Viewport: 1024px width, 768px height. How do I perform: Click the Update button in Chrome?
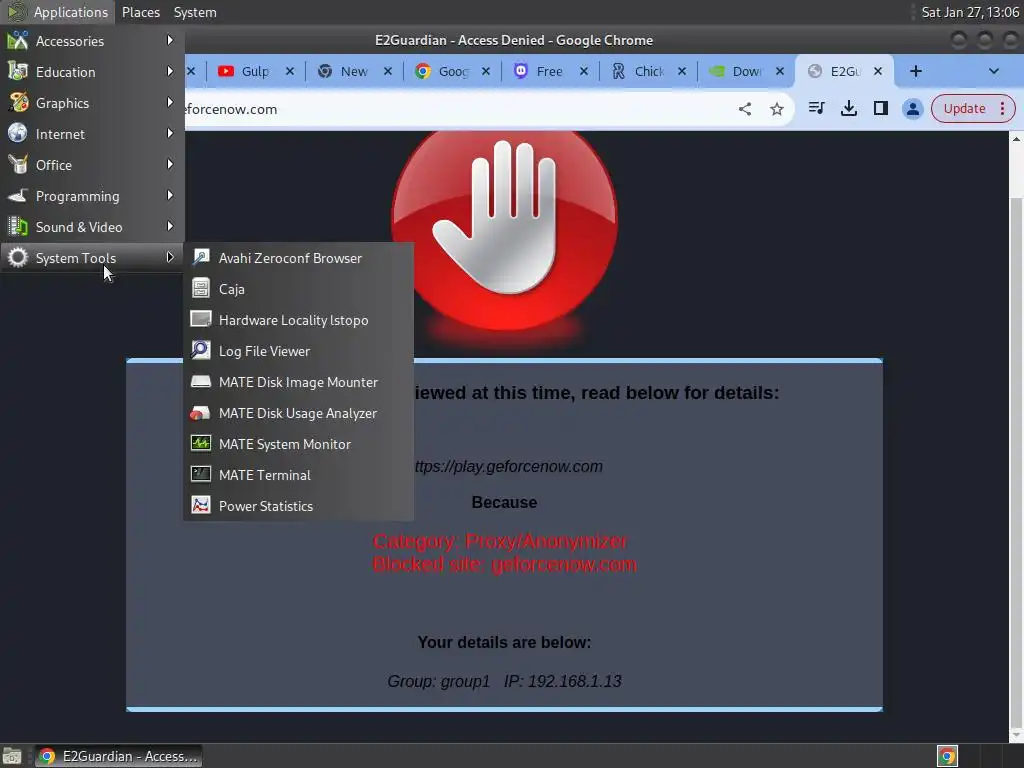973,108
